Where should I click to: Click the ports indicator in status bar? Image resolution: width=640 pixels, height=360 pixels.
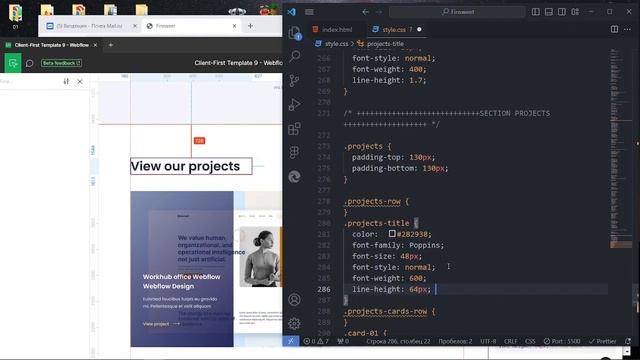343,341
